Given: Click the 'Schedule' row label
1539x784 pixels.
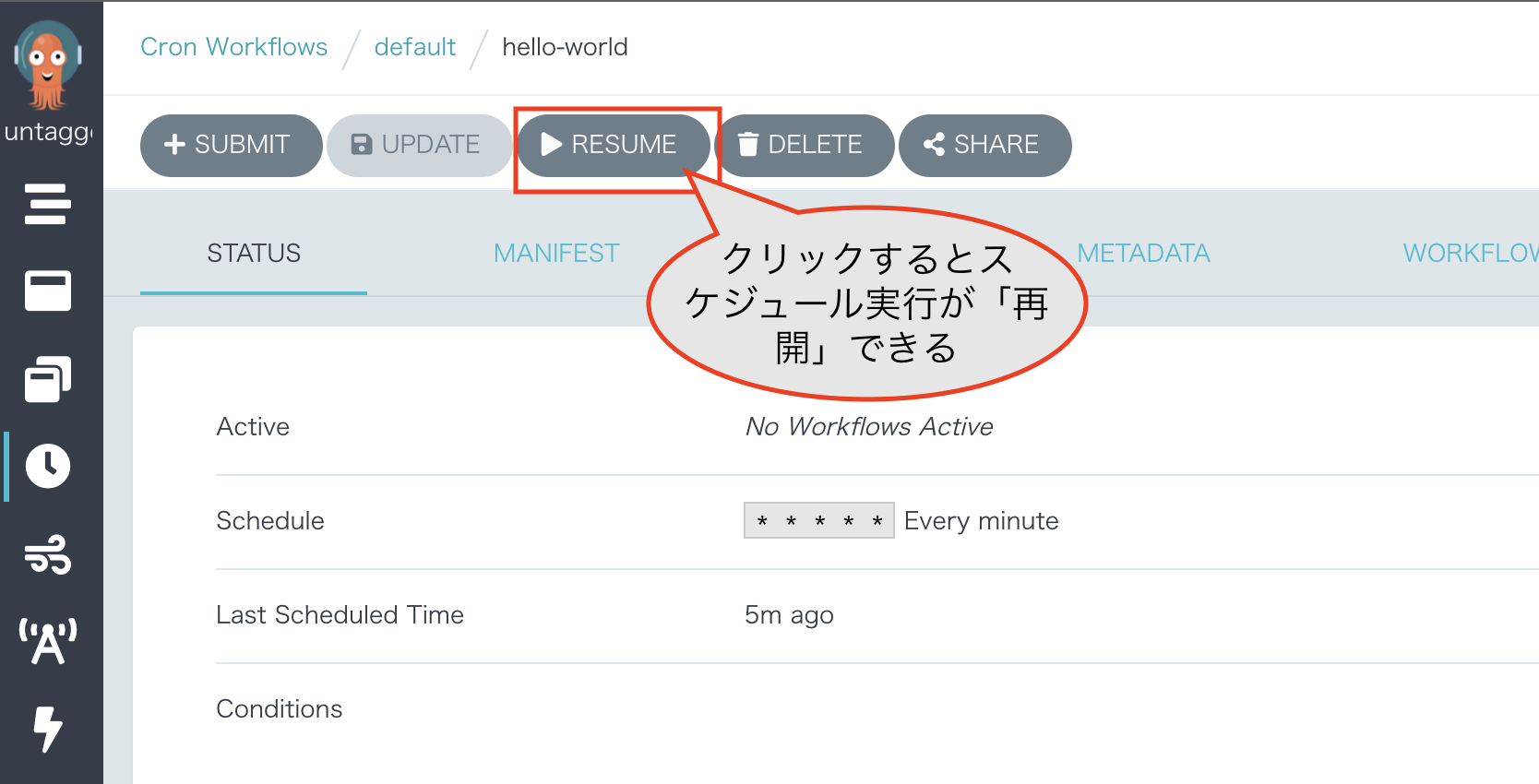Looking at the screenshot, I should coord(270,521).
